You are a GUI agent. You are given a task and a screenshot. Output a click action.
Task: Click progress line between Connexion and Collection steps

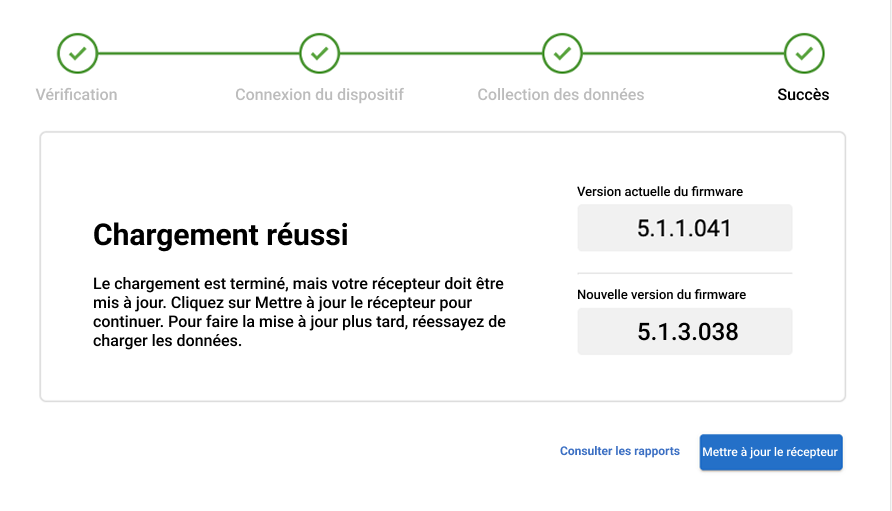[x=440, y=53]
